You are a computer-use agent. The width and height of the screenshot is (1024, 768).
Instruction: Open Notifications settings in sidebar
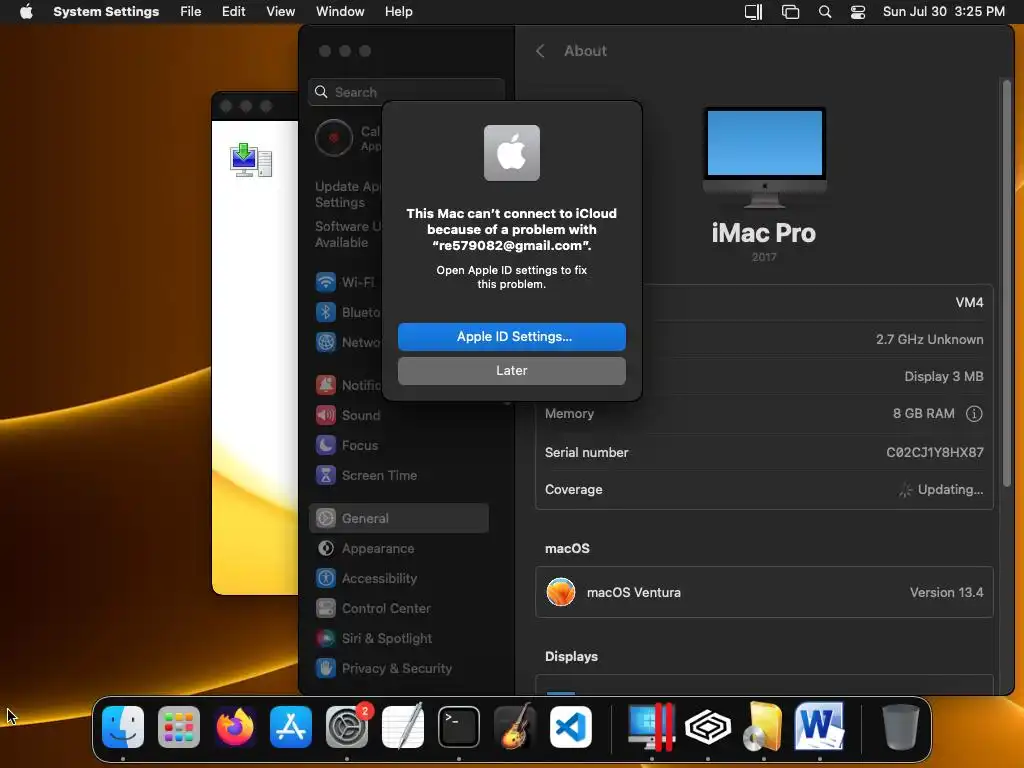click(x=346, y=385)
